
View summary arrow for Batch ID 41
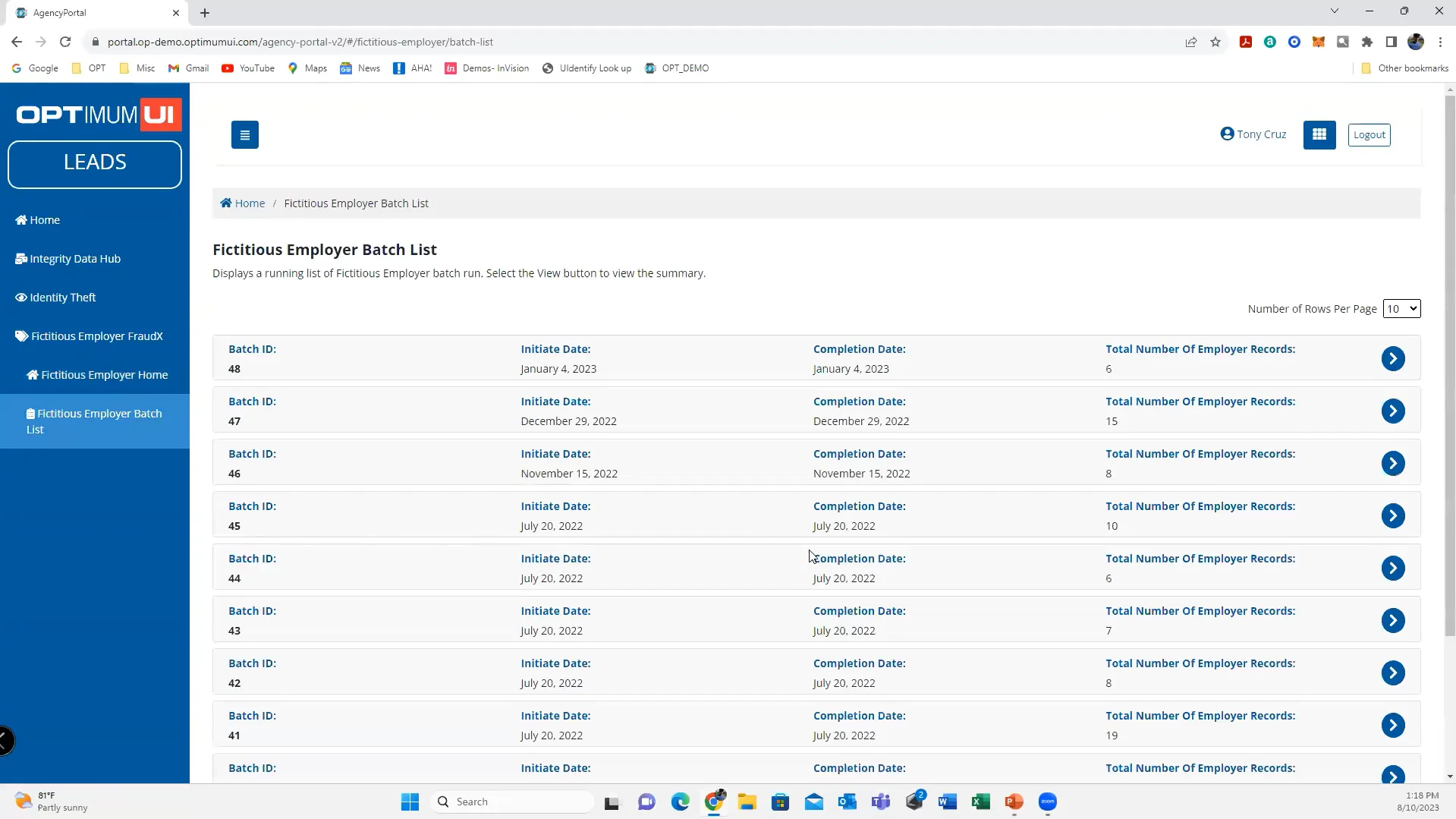(1393, 725)
